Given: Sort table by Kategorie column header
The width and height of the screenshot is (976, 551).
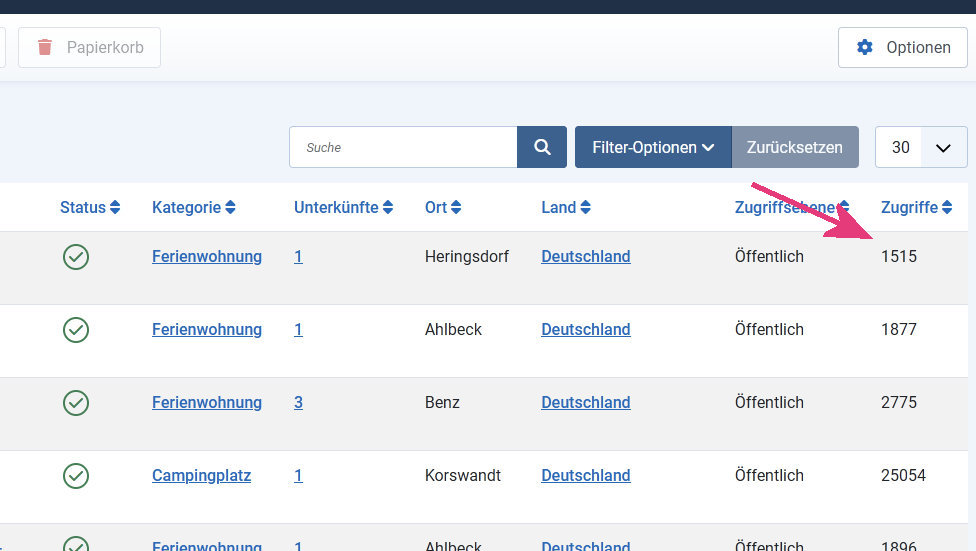Looking at the screenshot, I should point(194,208).
